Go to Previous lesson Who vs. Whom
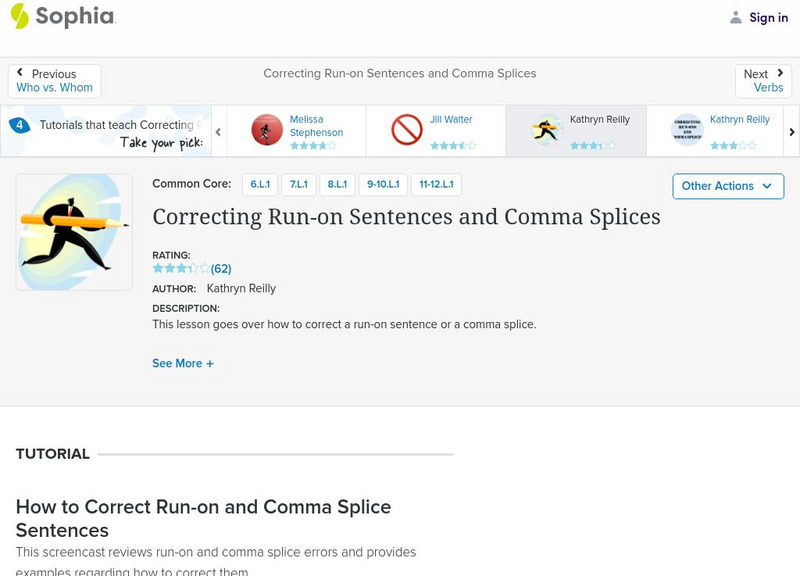This screenshot has width=800, height=576. click(54, 81)
